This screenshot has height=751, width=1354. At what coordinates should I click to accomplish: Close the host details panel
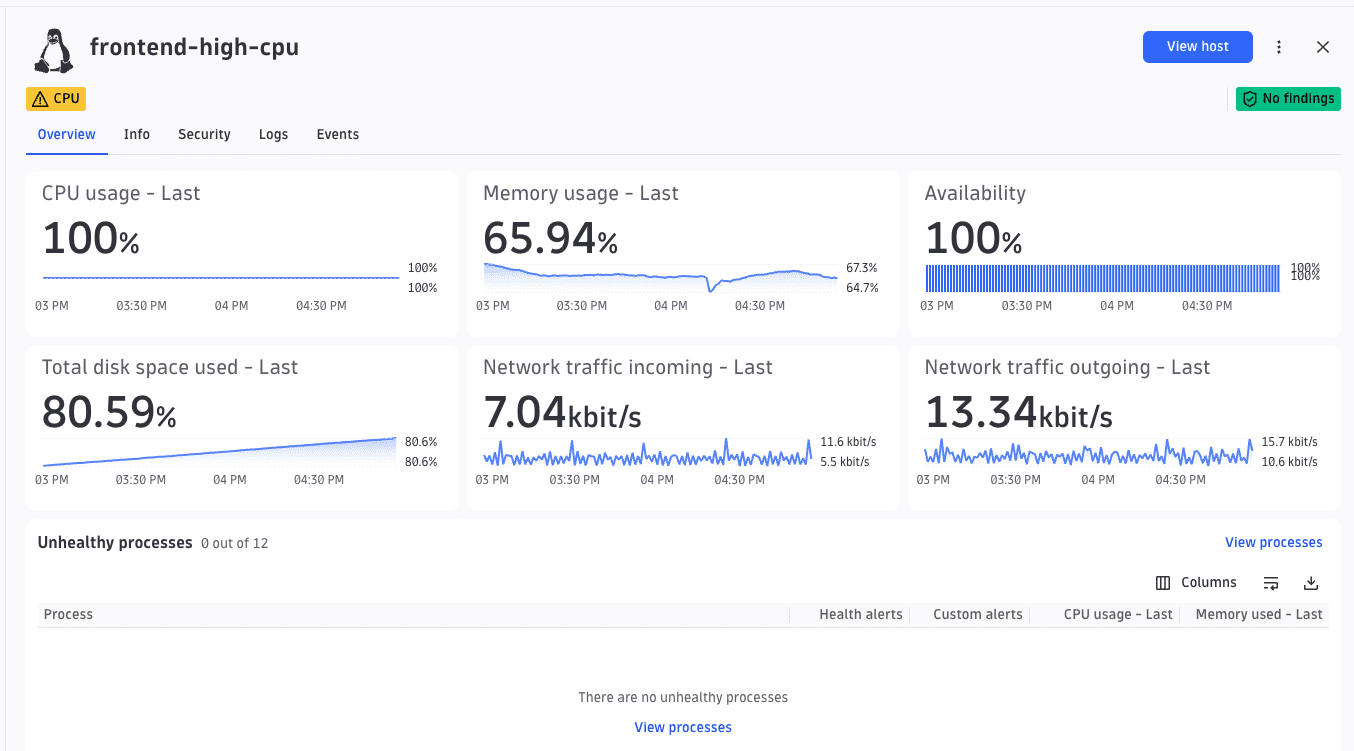point(1323,47)
